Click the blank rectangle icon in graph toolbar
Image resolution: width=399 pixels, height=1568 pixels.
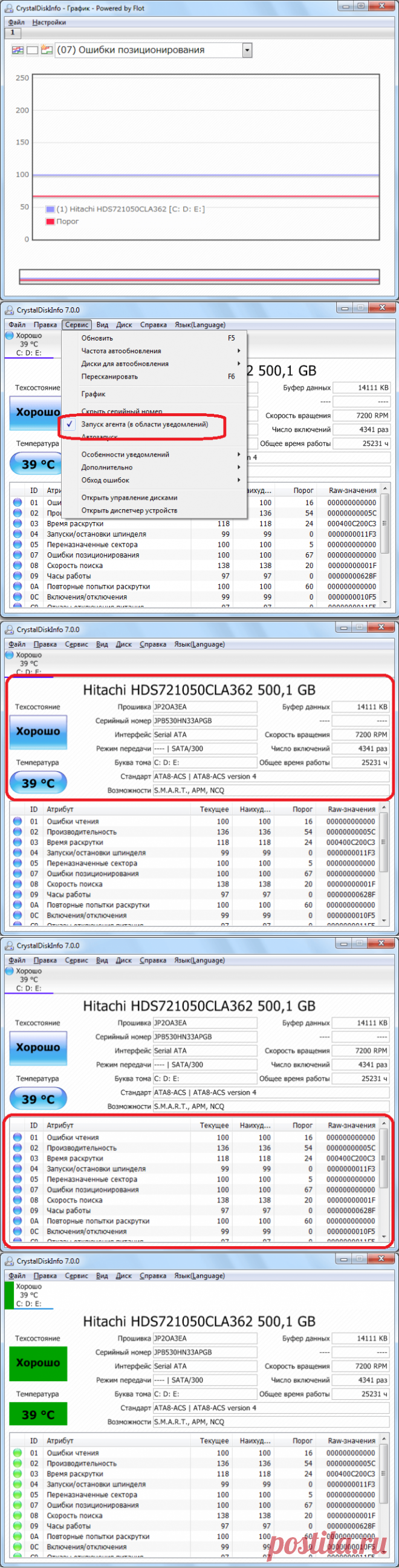[x=32, y=50]
